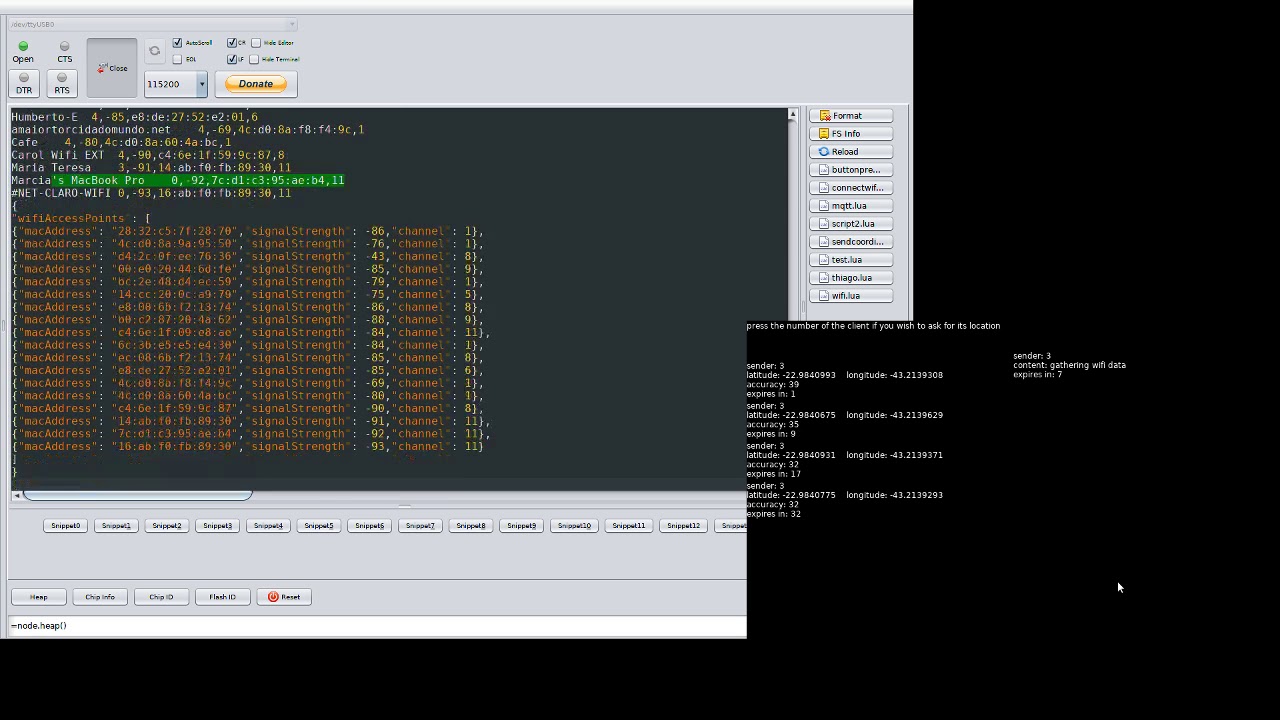This screenshot has width=1280, height=720.
Task: Click the Chip Info button
Action: [100, 597]
